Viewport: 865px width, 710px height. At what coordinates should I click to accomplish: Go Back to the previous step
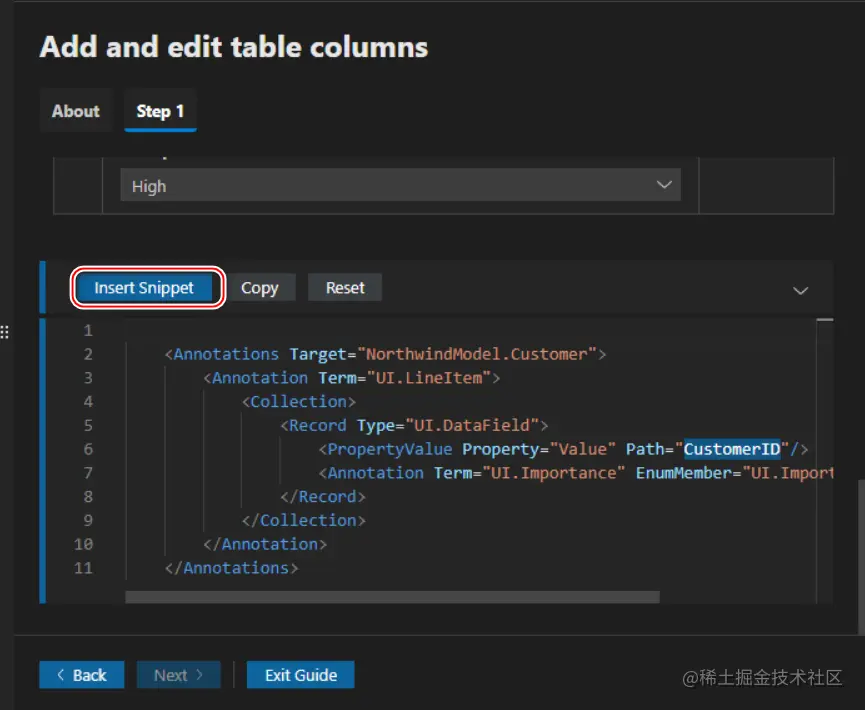[x=82, y=675]
